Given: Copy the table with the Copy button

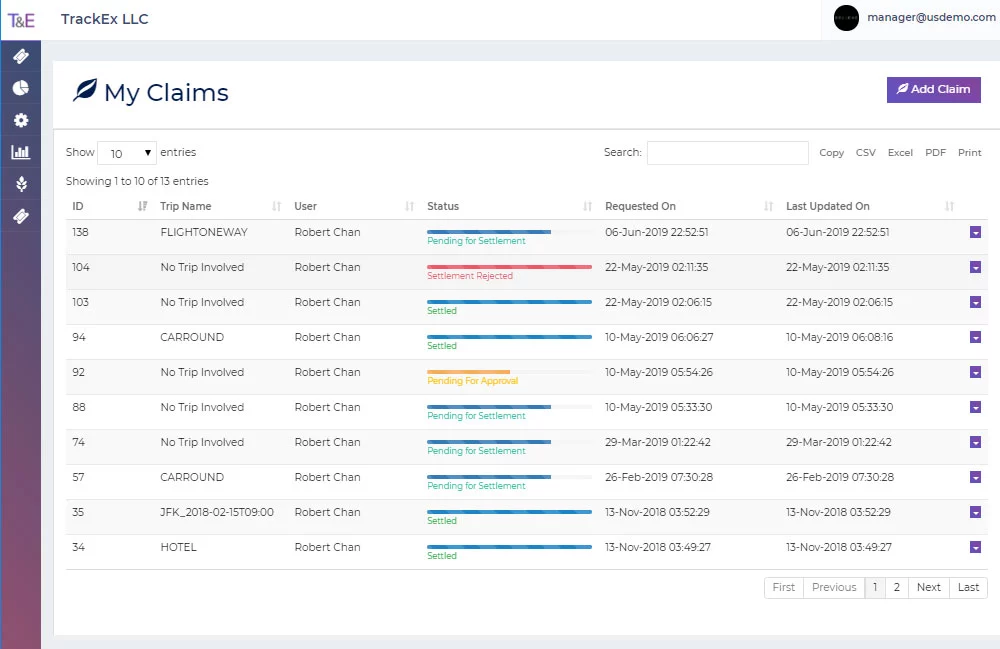Looking at the screenshot, I should (x=832, y=152).
